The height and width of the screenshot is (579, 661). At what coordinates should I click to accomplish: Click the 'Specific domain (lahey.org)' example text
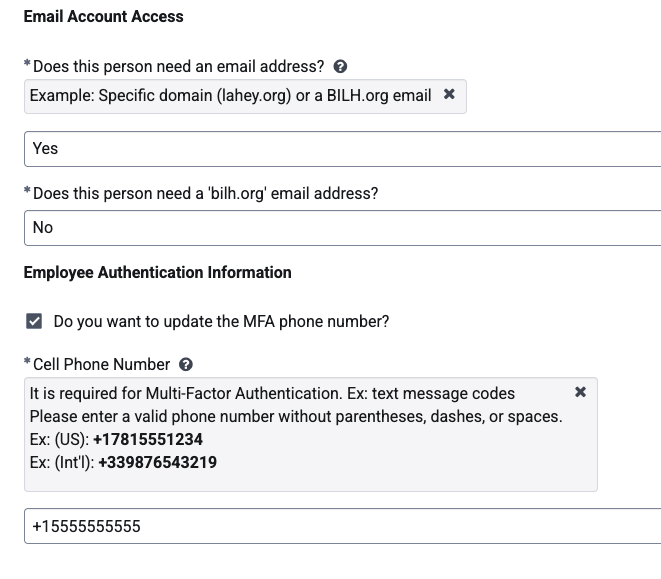(x=195, y=96)
